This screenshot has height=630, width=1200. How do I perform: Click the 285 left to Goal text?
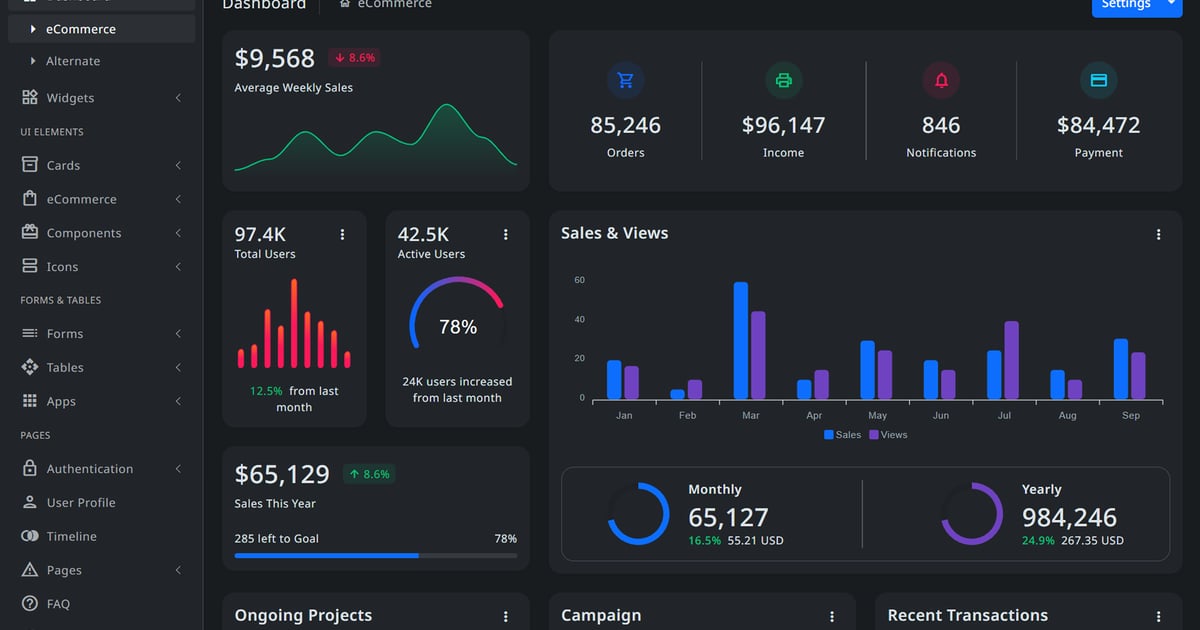point(277,539)
